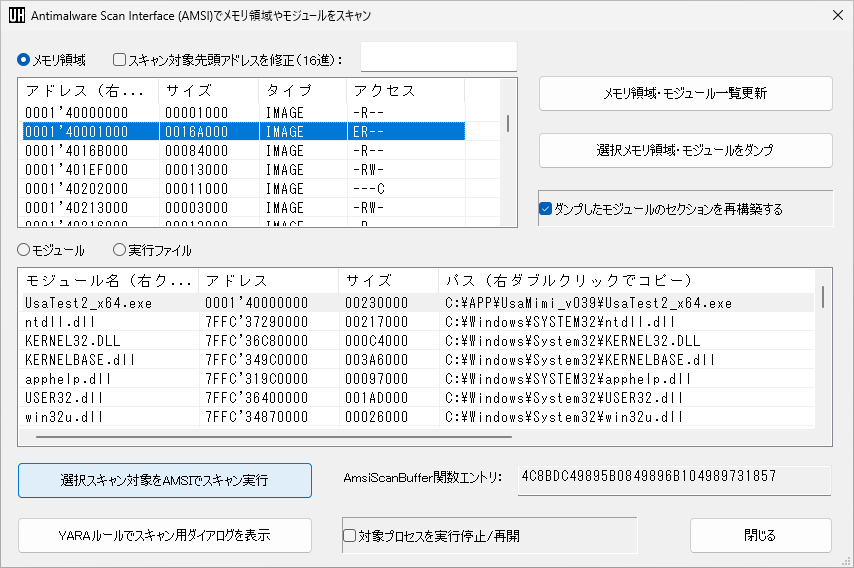
Task: Click the hex address input field
Action: click(438, 57)
